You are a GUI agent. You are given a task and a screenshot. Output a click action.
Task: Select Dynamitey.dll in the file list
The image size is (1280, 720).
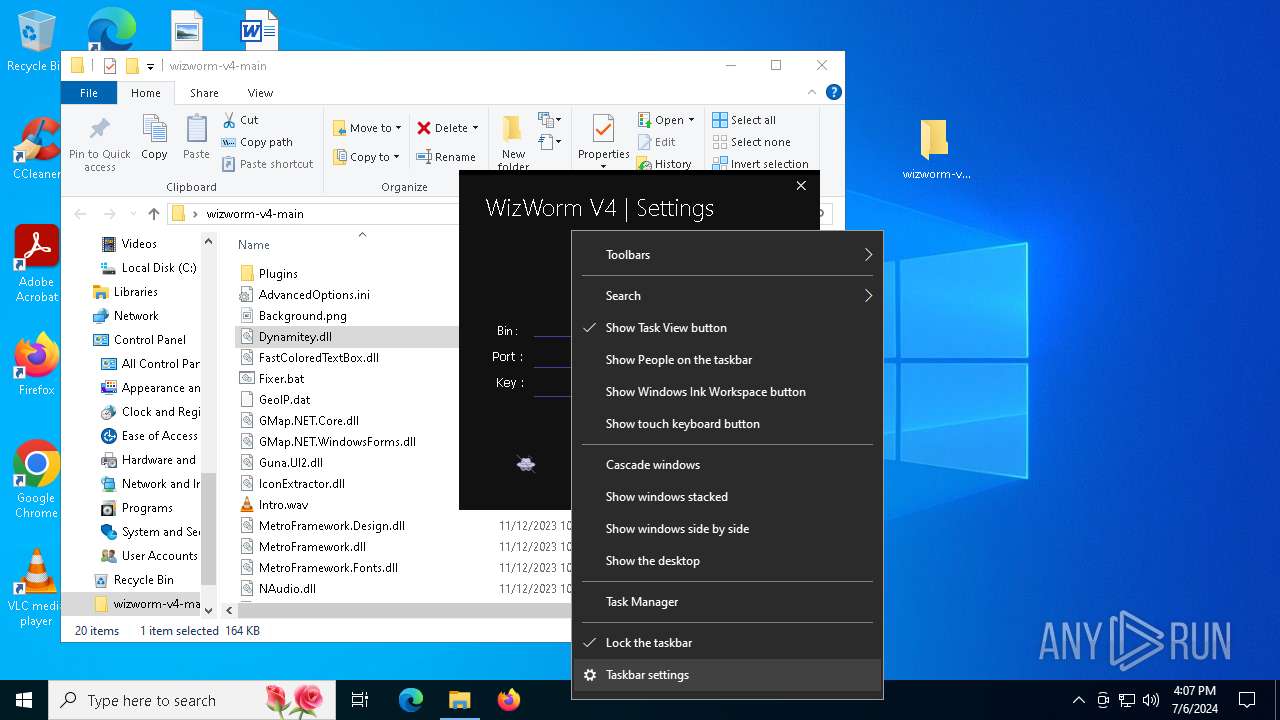[x=295, y=337]
